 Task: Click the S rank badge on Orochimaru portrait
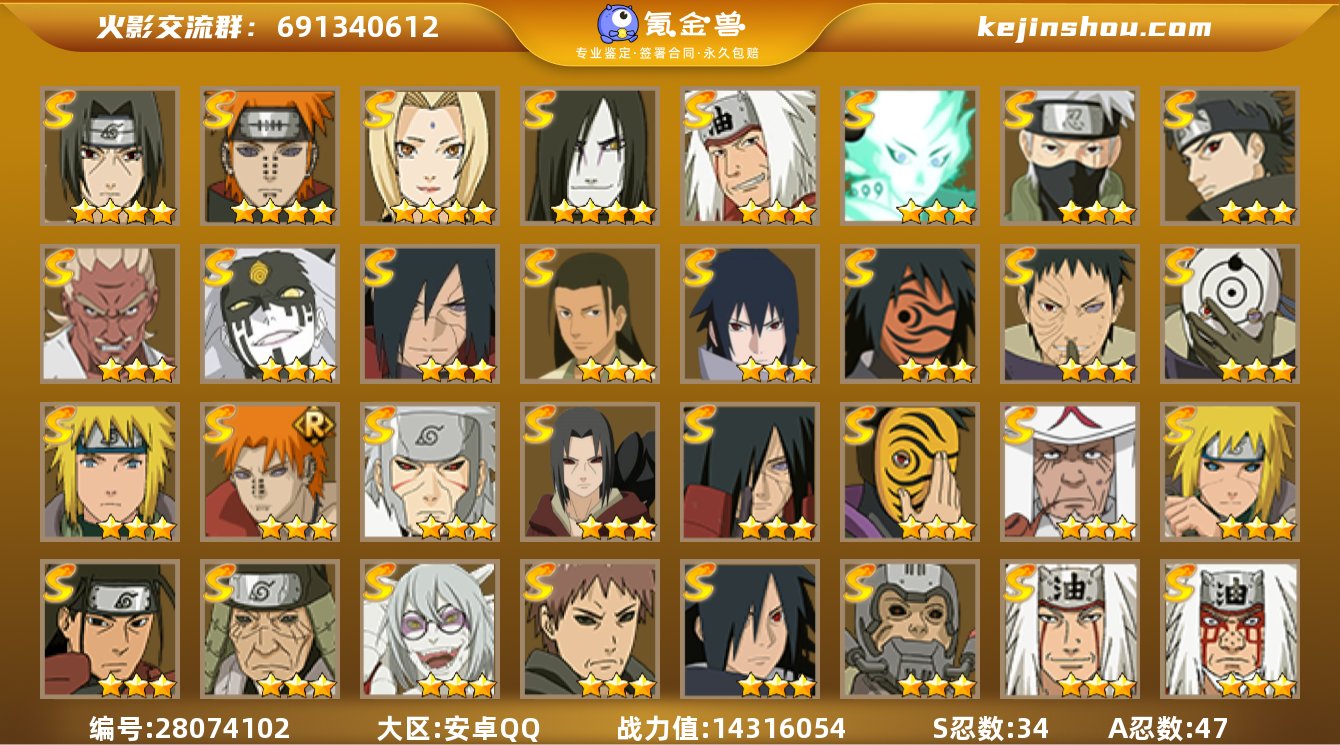pyautogui.click(x=540, y=108)
